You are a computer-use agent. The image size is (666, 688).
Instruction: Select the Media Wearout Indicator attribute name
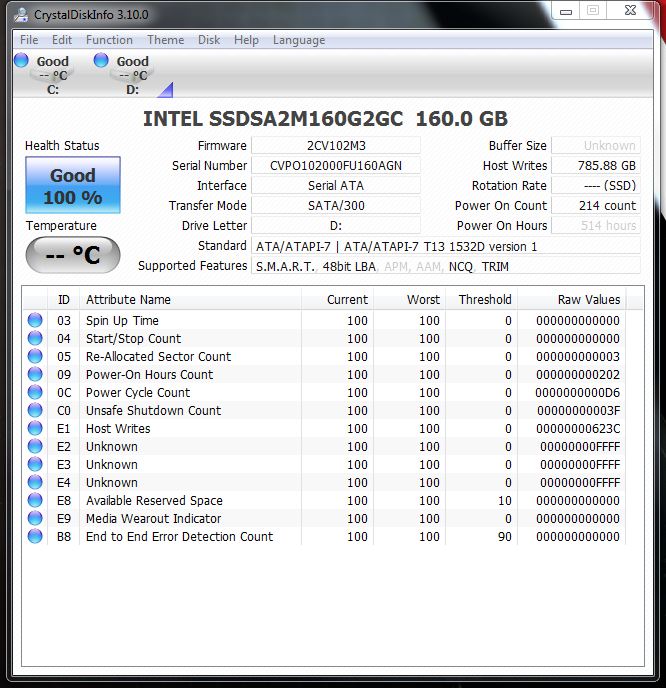tap(153, 519)
